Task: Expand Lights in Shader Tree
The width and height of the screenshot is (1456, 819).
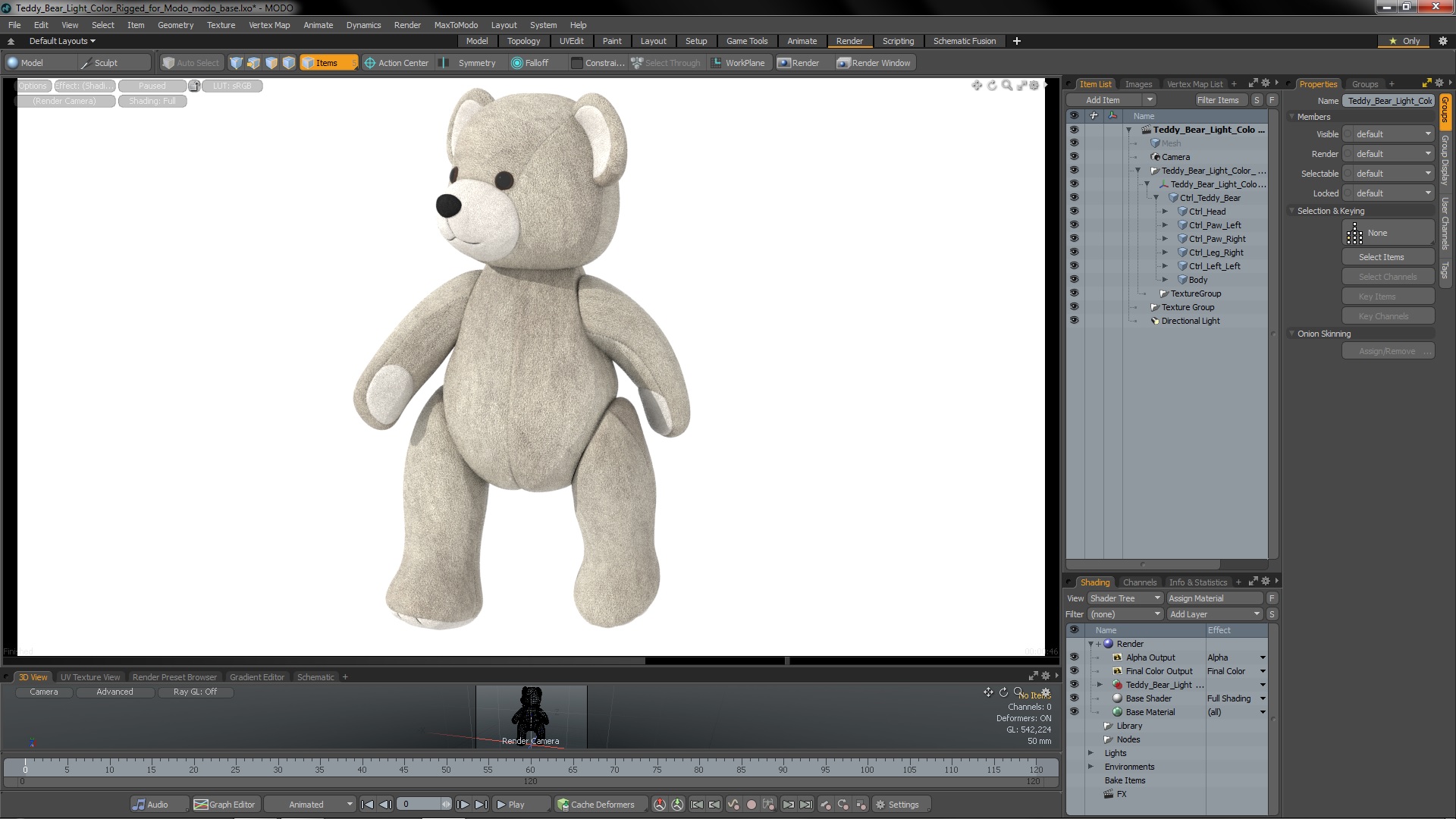Action: tap(1091, 753)
